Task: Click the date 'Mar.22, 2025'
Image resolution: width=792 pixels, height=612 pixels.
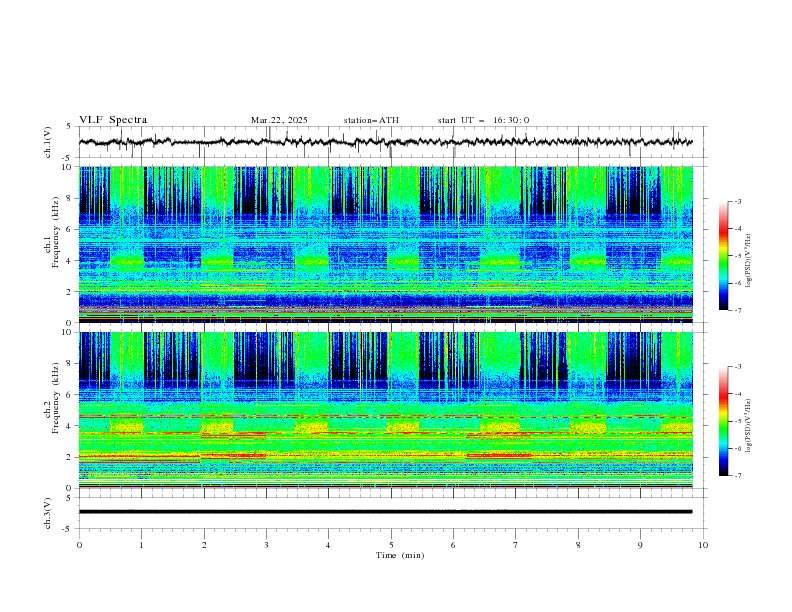Action: coord(279,120)
